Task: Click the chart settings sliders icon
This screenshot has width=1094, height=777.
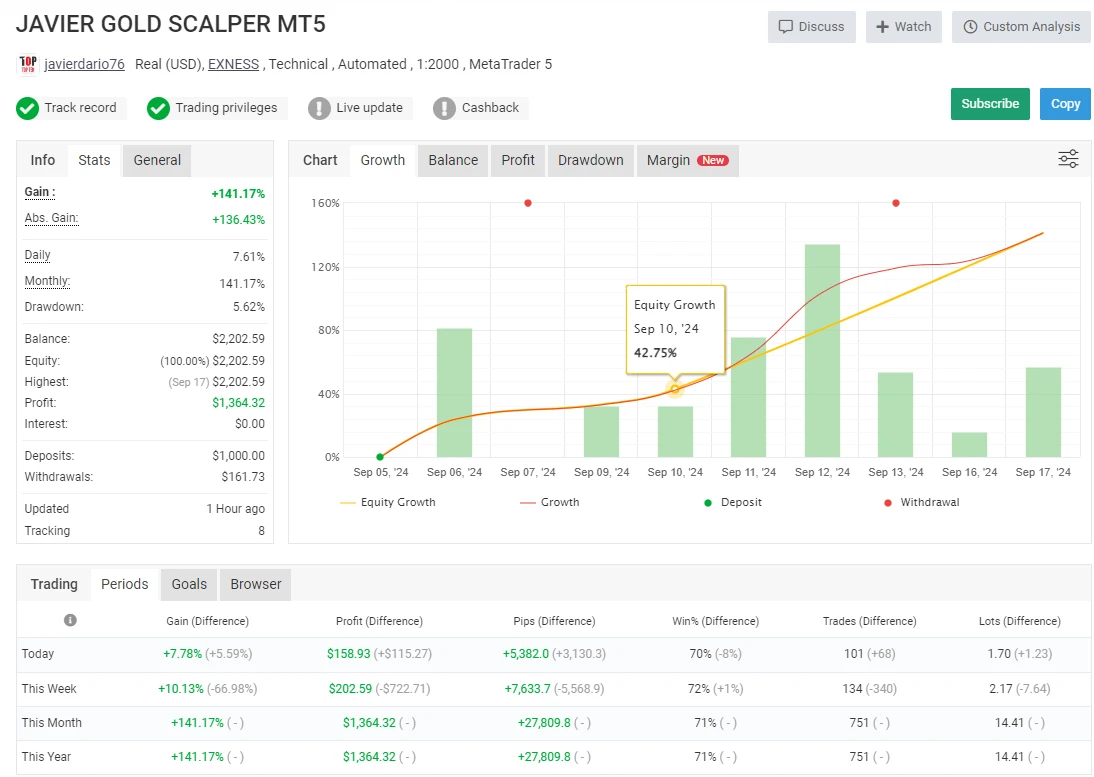Action: (x=1068, y=159)
